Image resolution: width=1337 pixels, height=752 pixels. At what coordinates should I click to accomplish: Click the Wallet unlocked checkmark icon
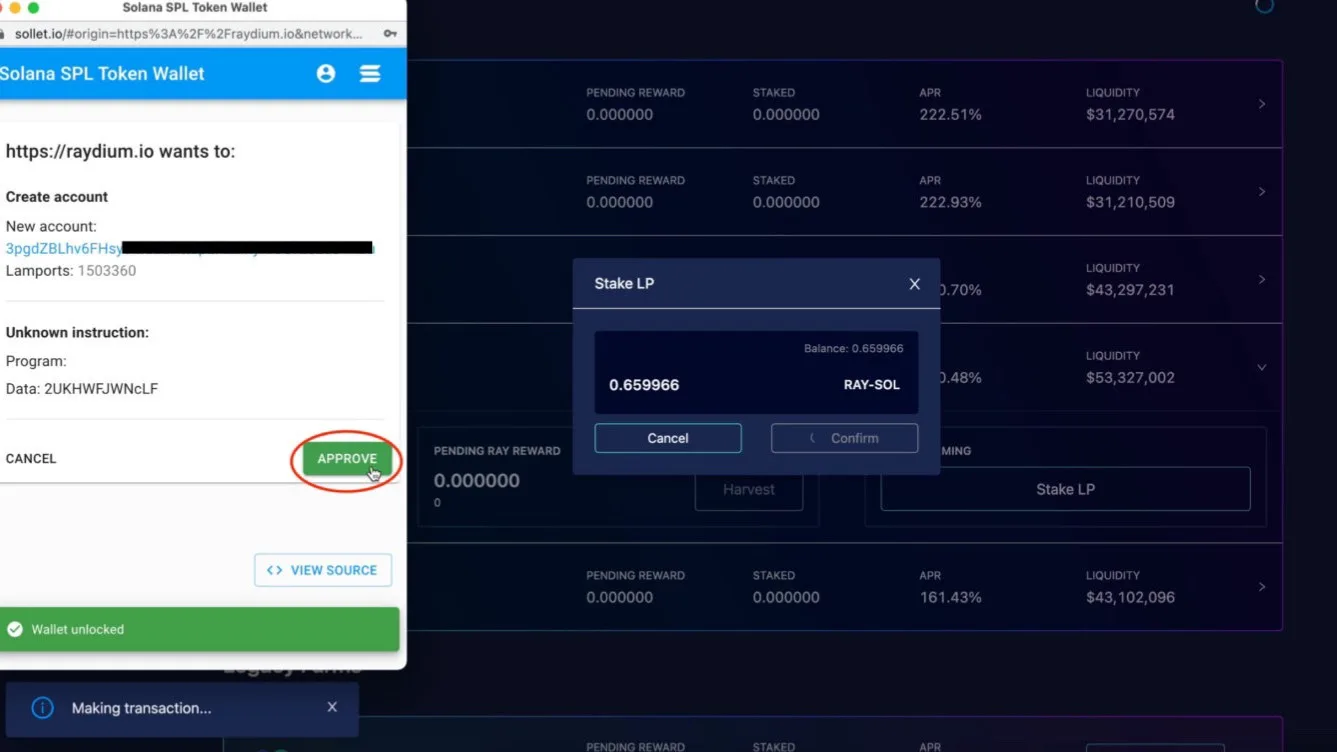pyautogui.click(x=15, y=630)
